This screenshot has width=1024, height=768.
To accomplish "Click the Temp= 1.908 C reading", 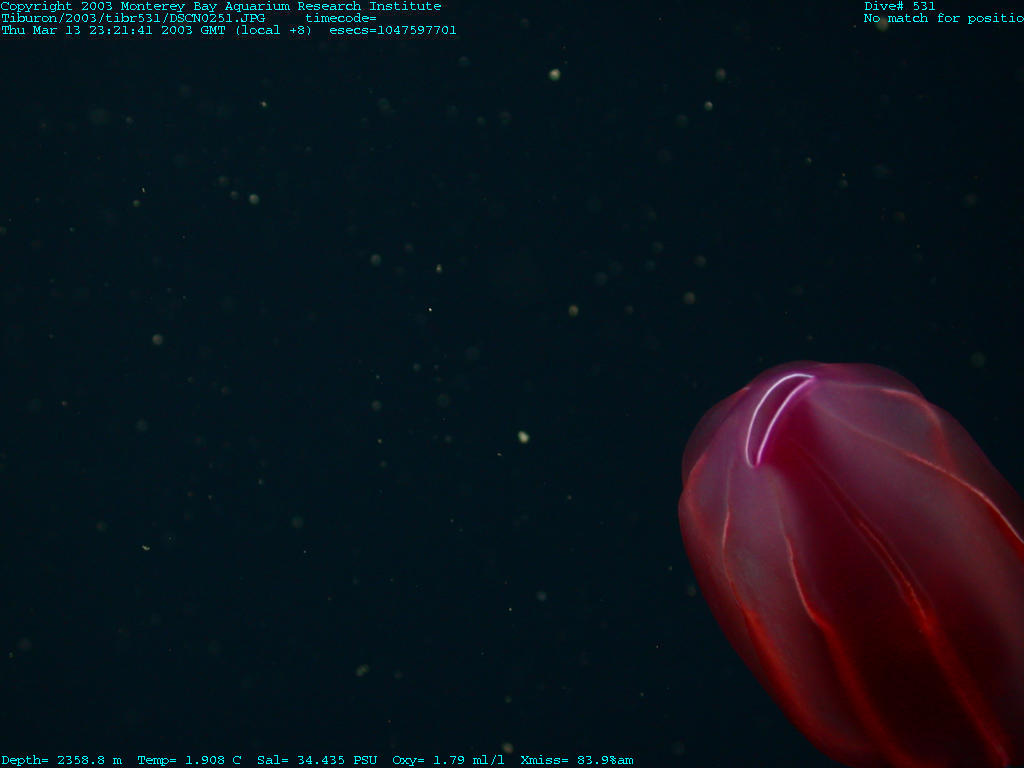I will 189,760.
